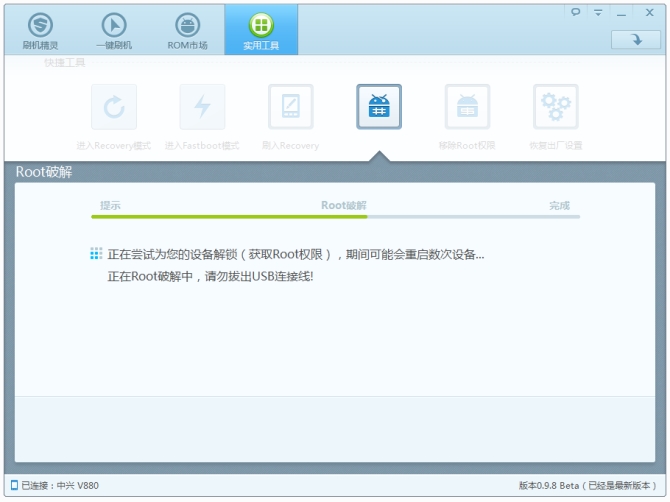670x502 pixels.
Task: Click the Root破解 panel heading
Action: point(44,172)
